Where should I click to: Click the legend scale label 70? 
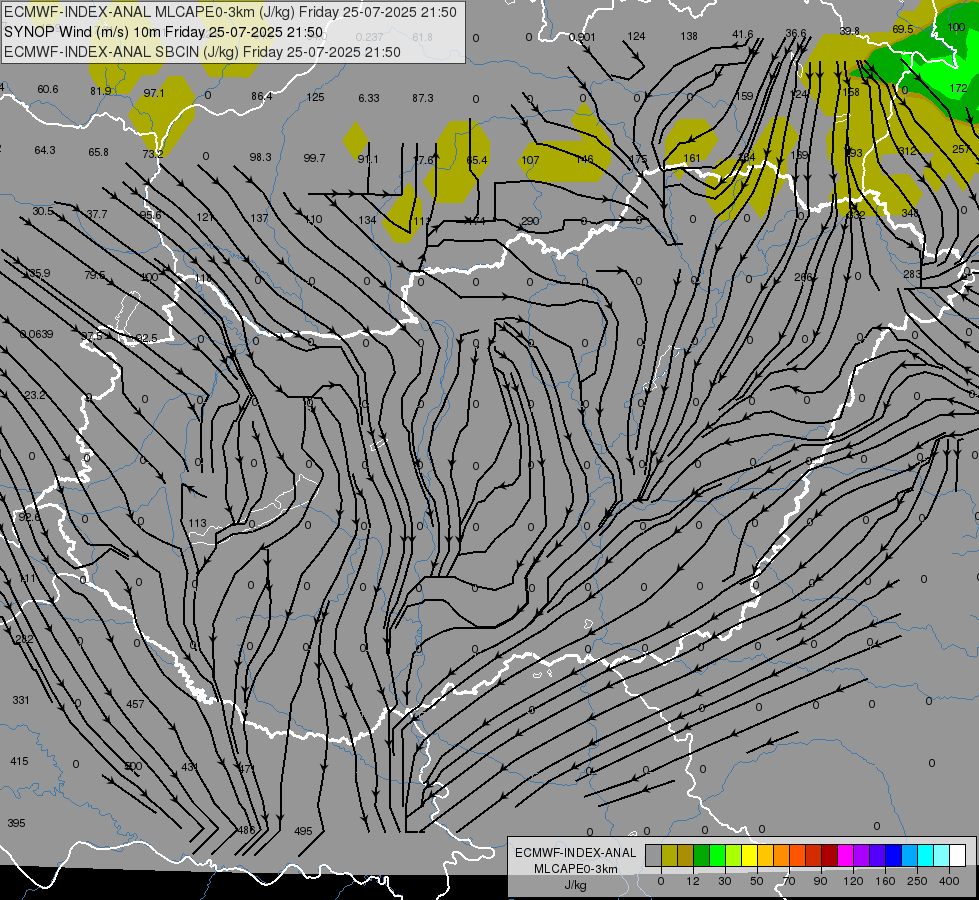point(789,881)
